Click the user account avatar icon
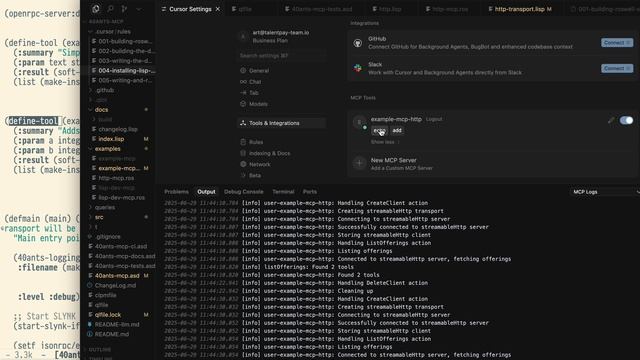 click(x=243, y=36)
